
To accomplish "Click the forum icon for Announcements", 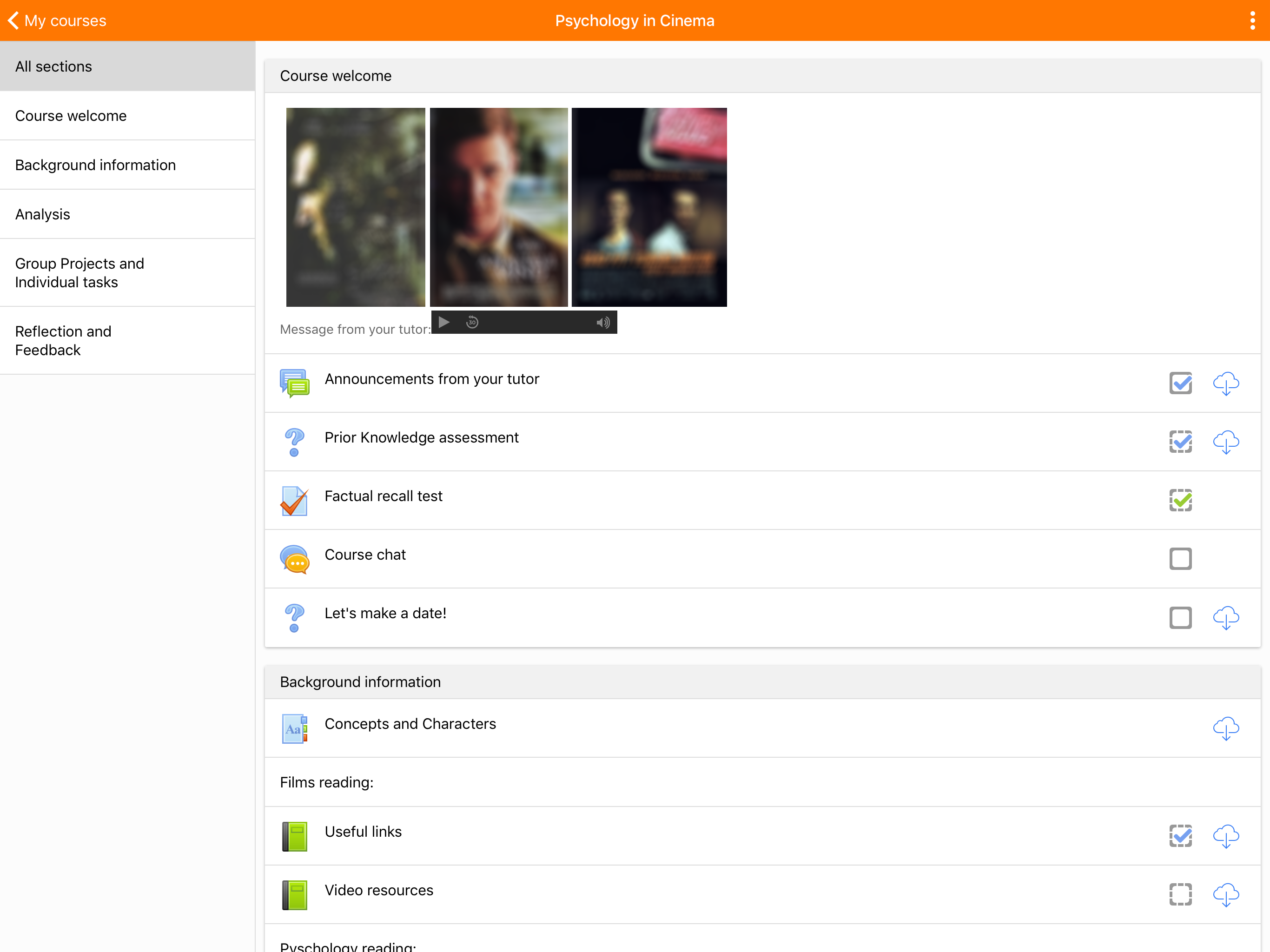I will [x=294, y=383].
